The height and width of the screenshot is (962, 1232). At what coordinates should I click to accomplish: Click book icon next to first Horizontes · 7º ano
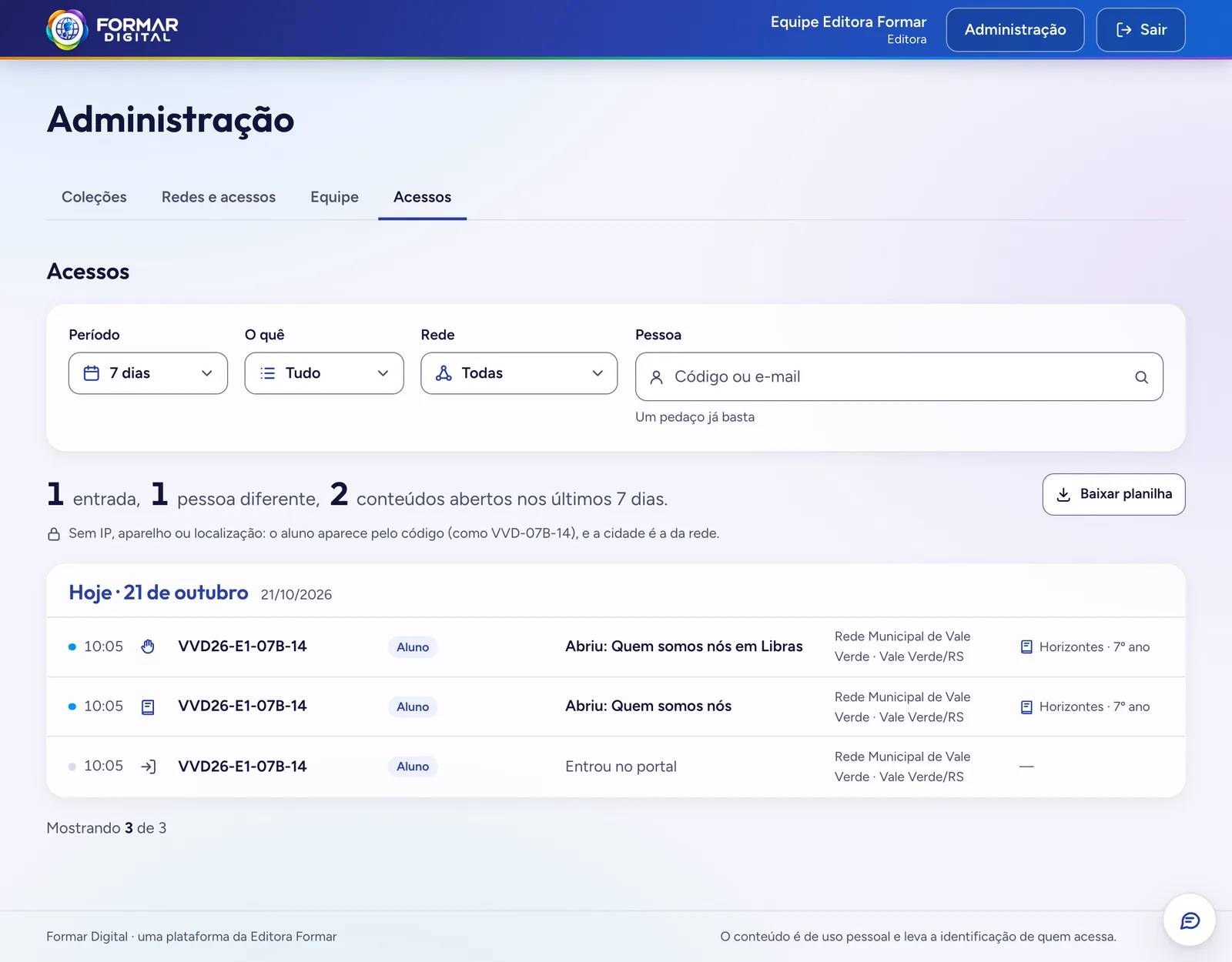tap(1026, 647)
